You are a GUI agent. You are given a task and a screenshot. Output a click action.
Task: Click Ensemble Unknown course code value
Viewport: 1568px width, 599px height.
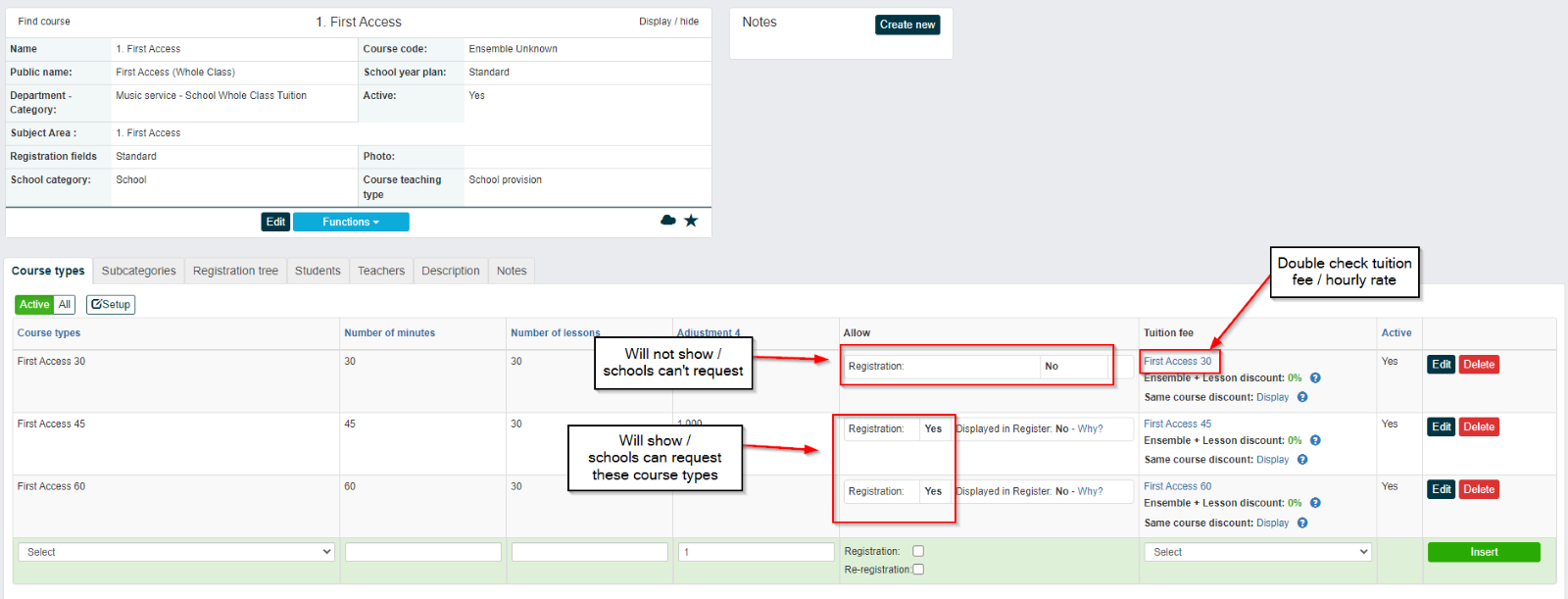click(513, 49)
